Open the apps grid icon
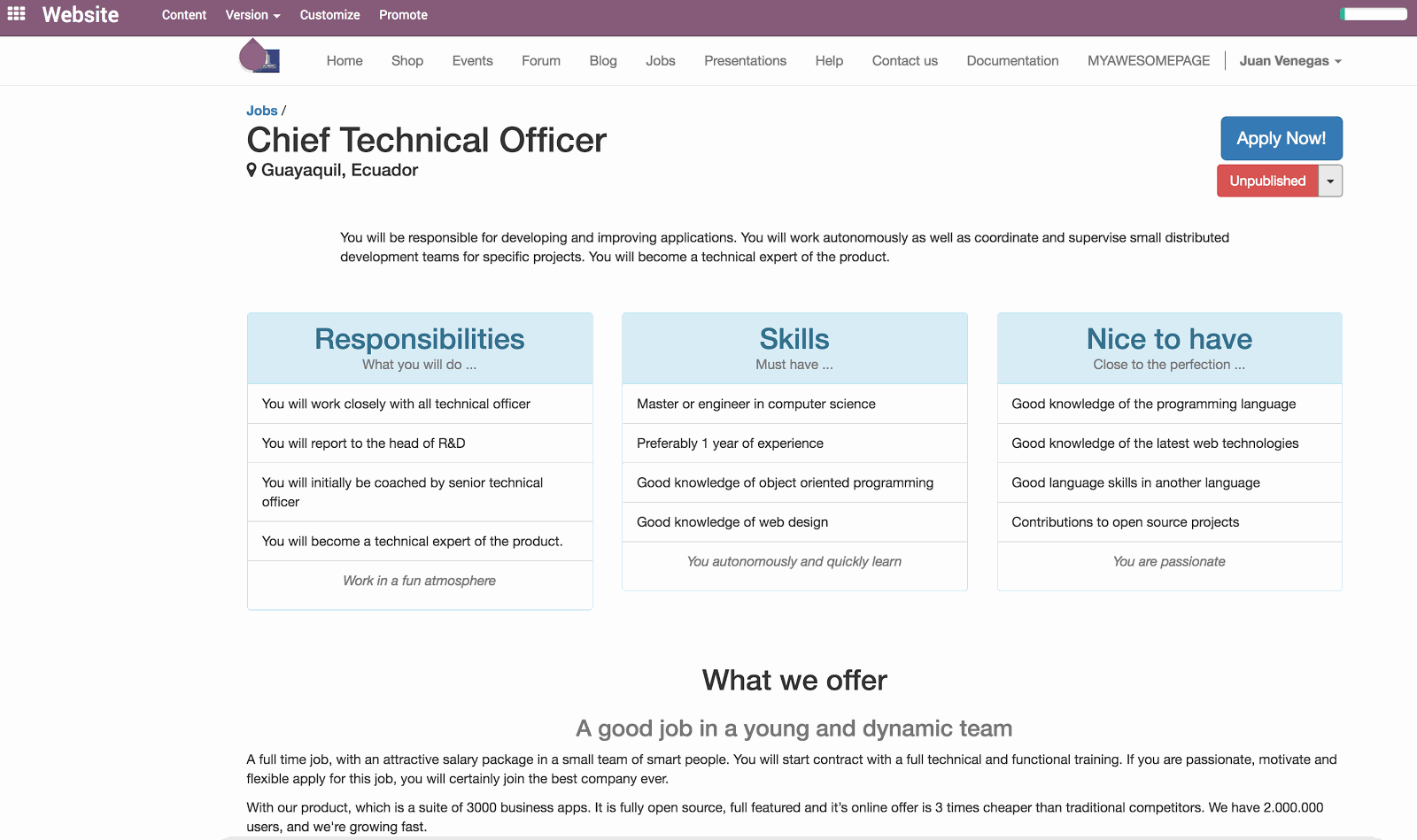The width and height of the screenshot is (1417, 840). [x=16, y=13]
